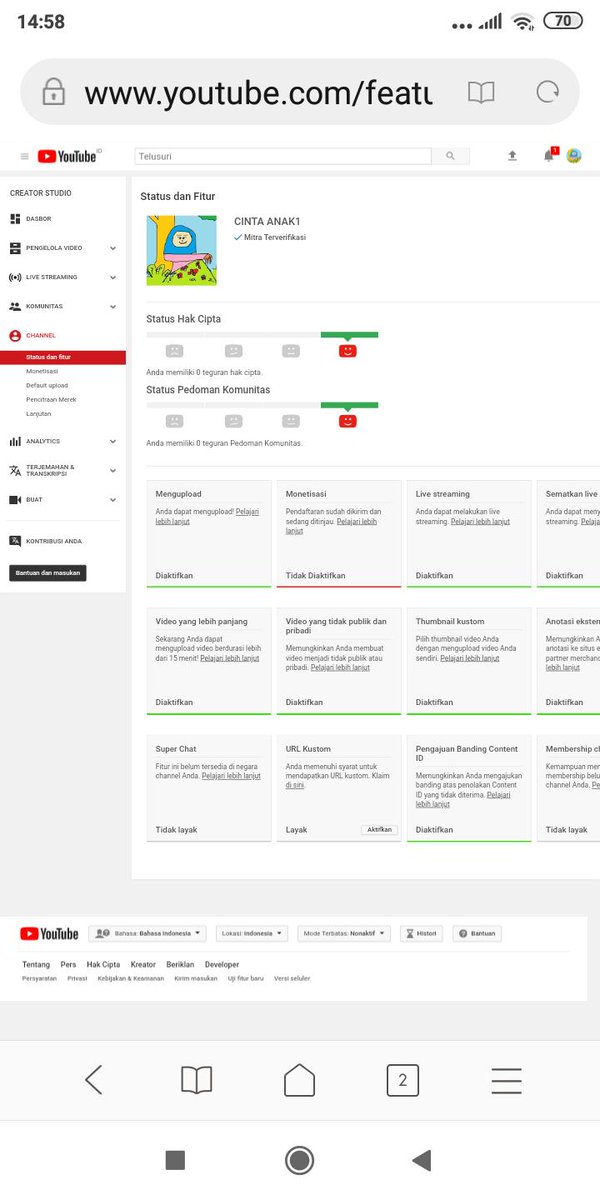Open the Bahasa Indonesia language dropdown

click(x=147, y=933)
